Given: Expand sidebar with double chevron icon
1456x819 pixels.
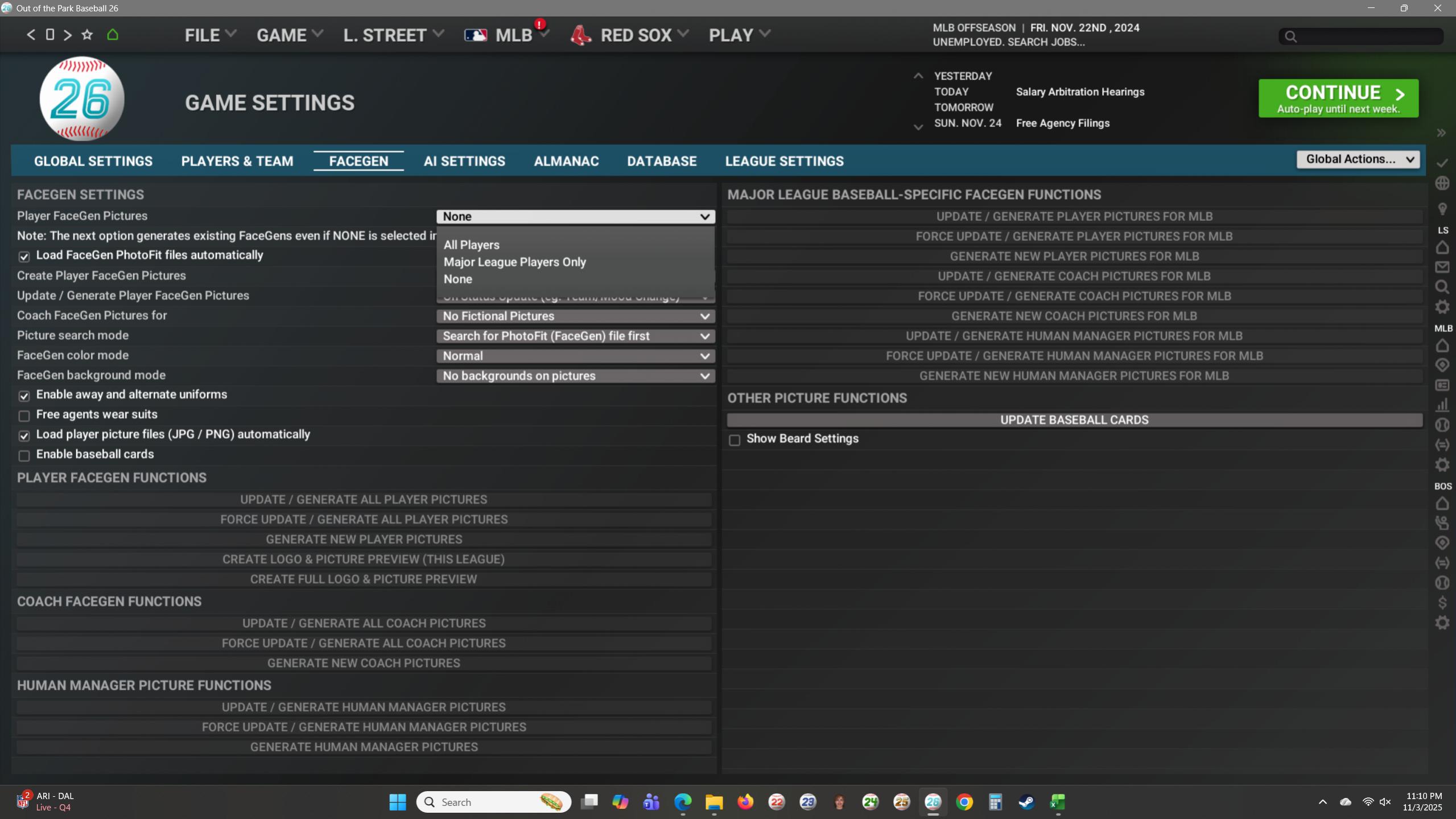Looking at the screenshot, I should click(x=1441, y=133).
